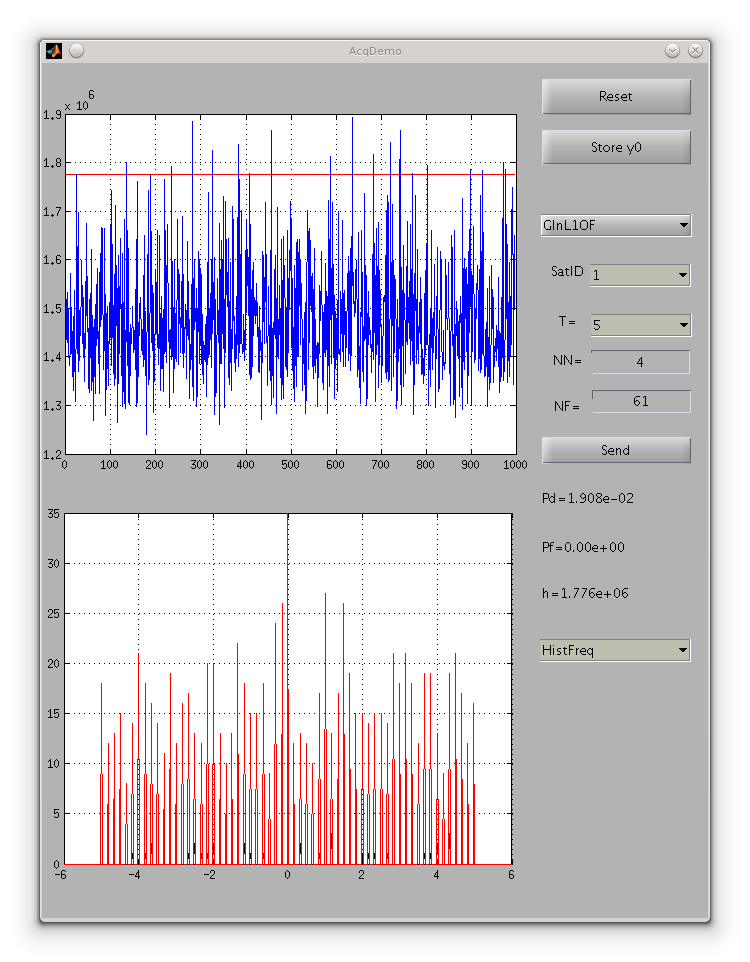Open the HistFreq plot type dropdown
The height and width of the screenshot is (962, 750).
tap(615, 651)
